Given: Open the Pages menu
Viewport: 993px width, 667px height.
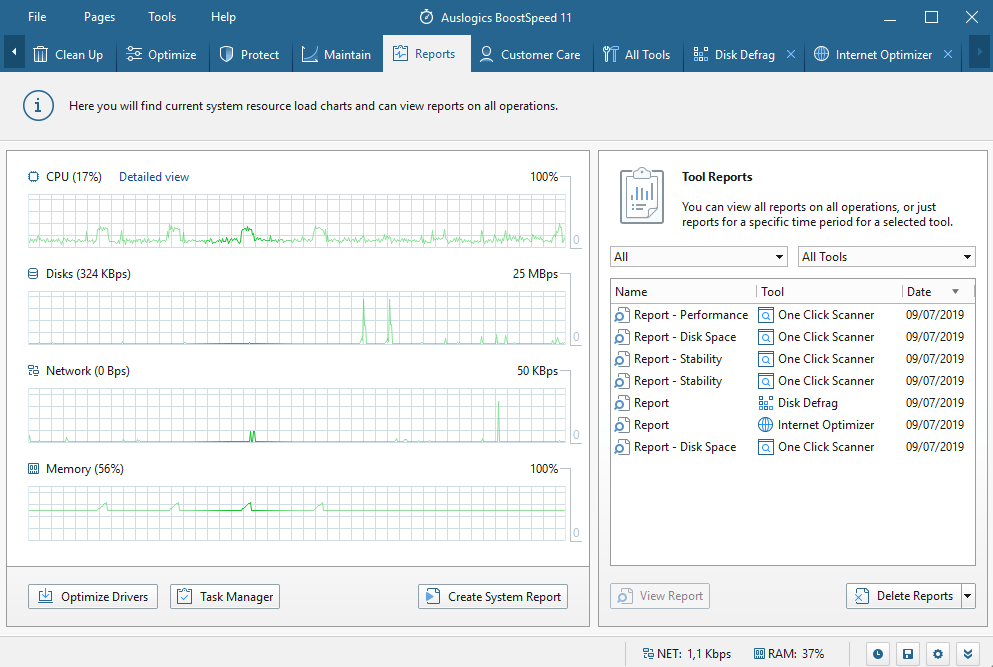Looking at the screenshot, I should coord(100,17).
